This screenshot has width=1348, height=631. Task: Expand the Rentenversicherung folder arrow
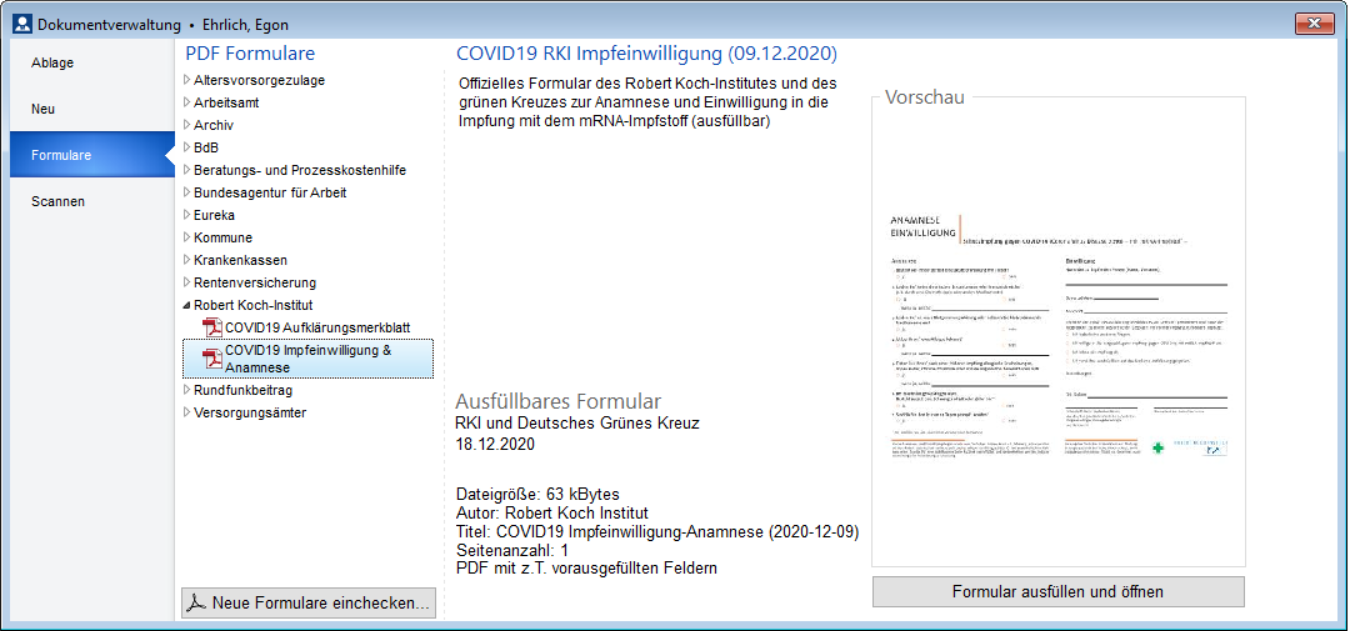click(x=187, y=282)
